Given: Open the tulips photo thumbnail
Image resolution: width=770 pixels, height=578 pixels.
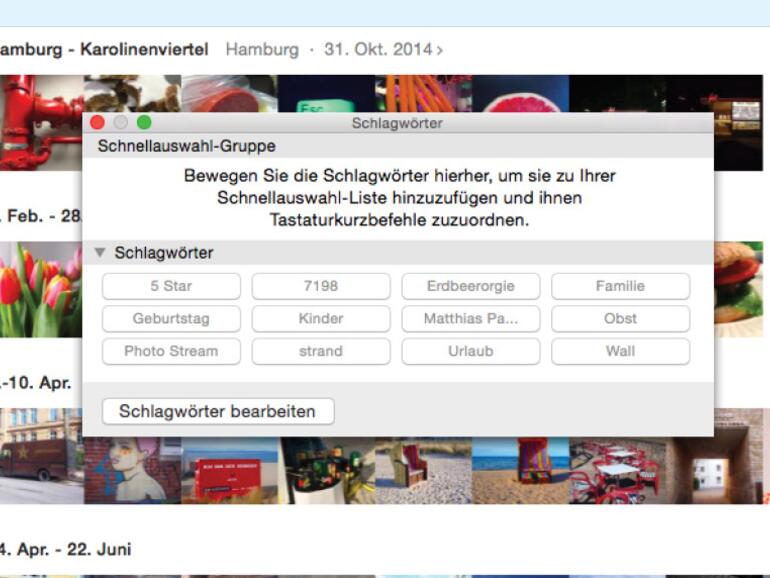Looking at the screenshot, I should pyautogui.click(x=41, y=290).
